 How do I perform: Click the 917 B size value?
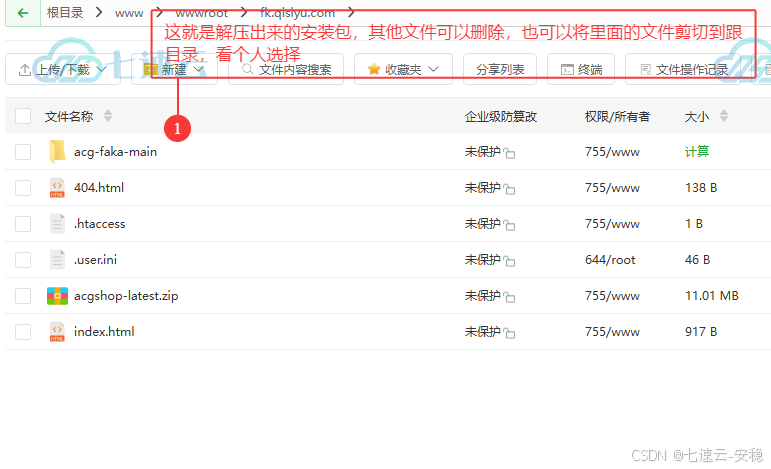point(701,332)
